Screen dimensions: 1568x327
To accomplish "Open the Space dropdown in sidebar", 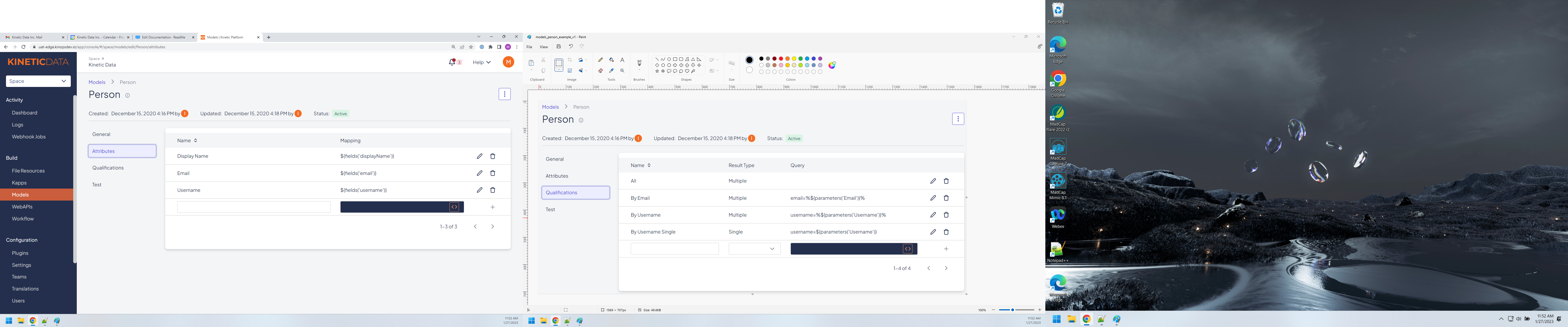I will (38, 81).
